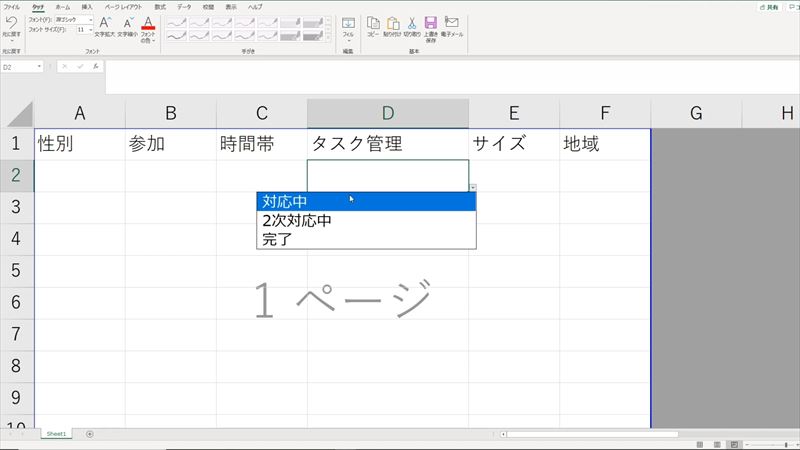The width and height of the screenshot is (800, 450).
Task: Switch to the ホーム ribbon tab
Action: 63,6
